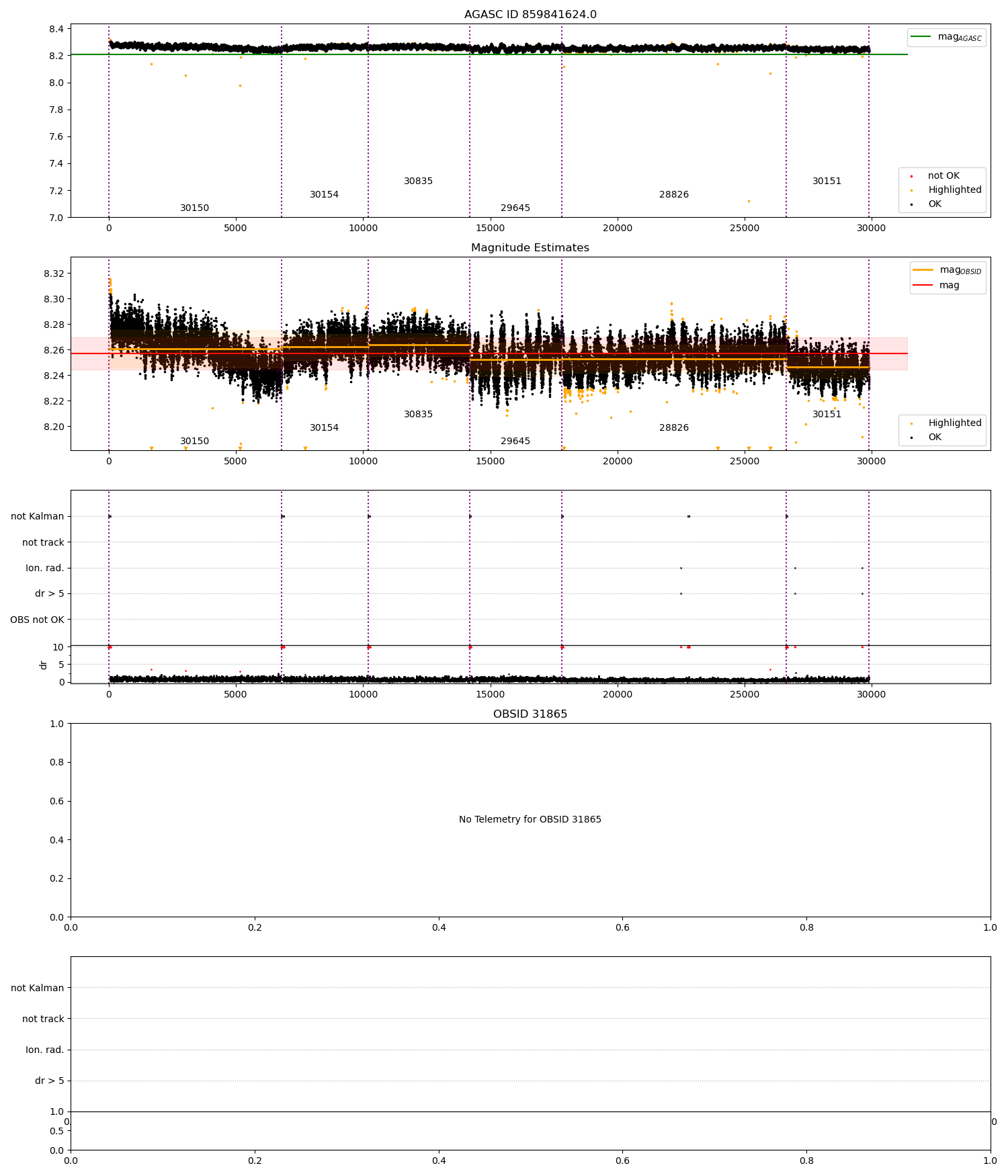Click the OBSID 30835 label in top plot
The width and height of the screenshot is (1008, 1176).
(x=418, y=181)
